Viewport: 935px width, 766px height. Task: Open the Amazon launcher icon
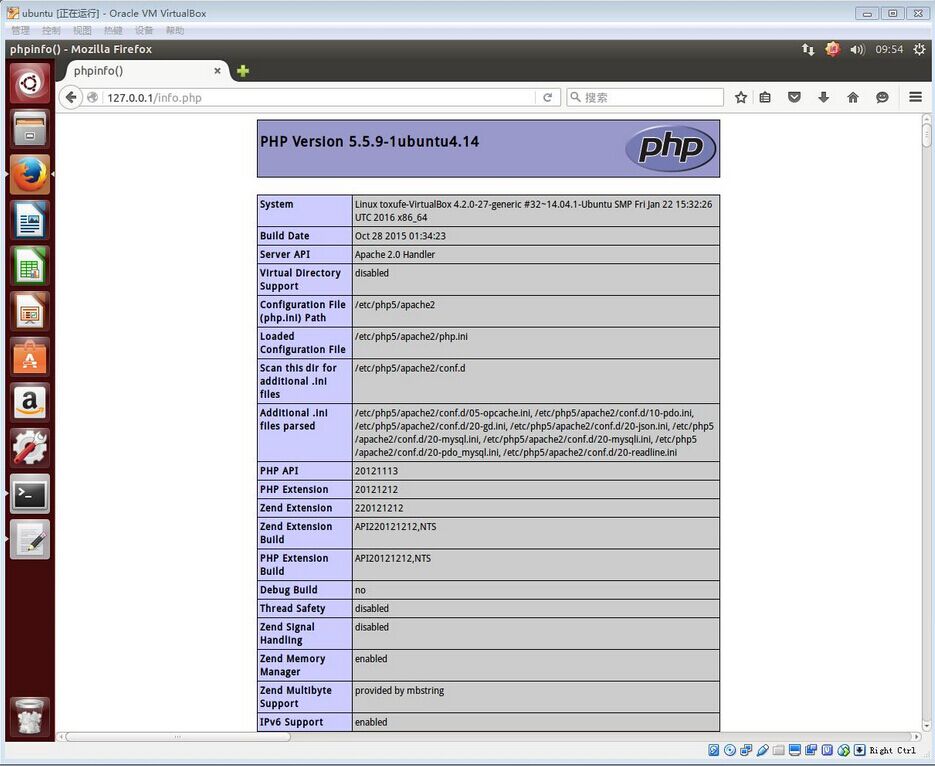point(29,402)
